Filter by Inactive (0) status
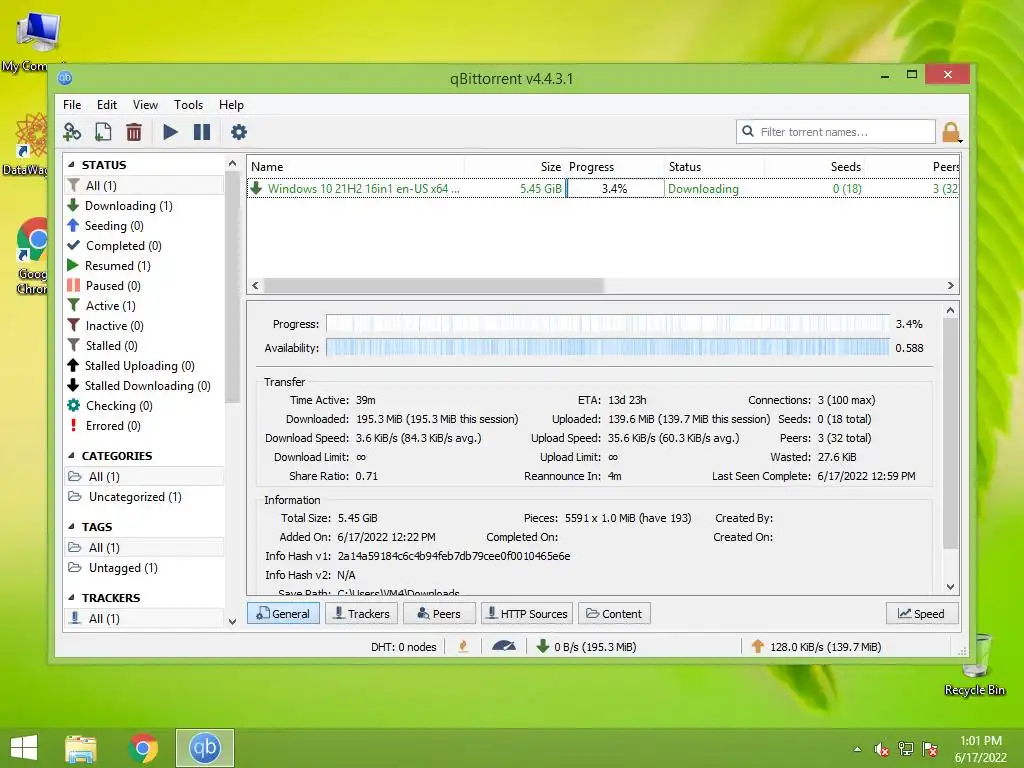 point(114,325)
